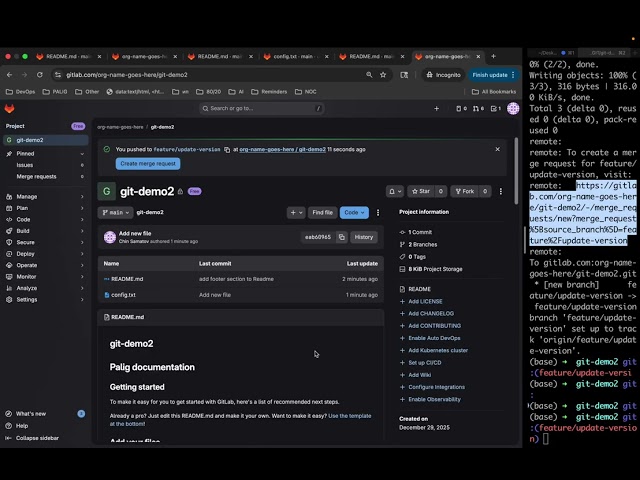Fork the git-demo2 project
The width and height of the screenshot is (640, 480).
465,191
